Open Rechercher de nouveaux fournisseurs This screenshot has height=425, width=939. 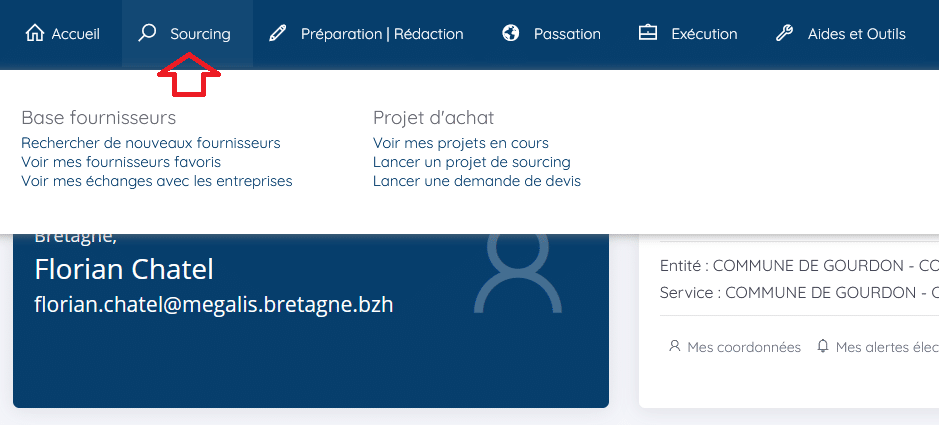click(151, 143)
